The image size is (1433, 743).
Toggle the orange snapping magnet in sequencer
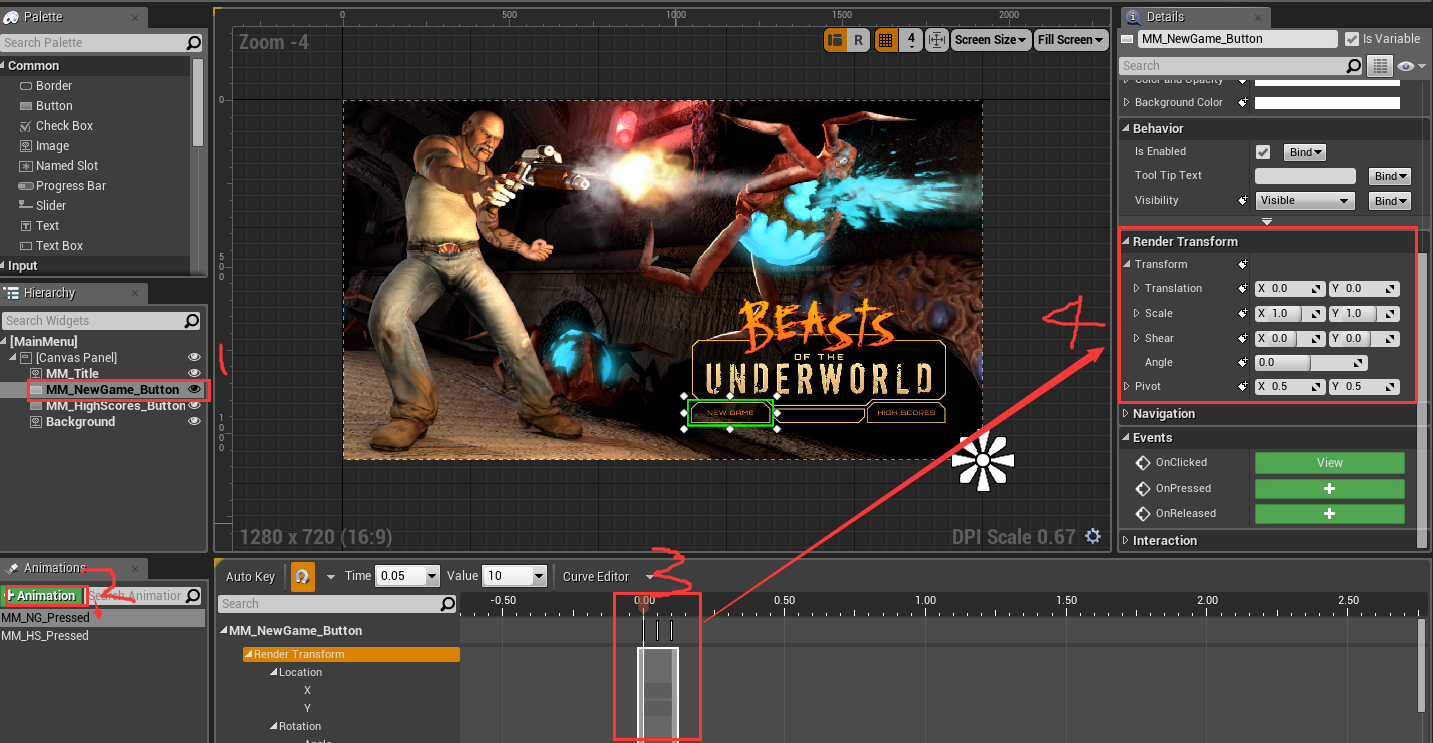point(302,576)
